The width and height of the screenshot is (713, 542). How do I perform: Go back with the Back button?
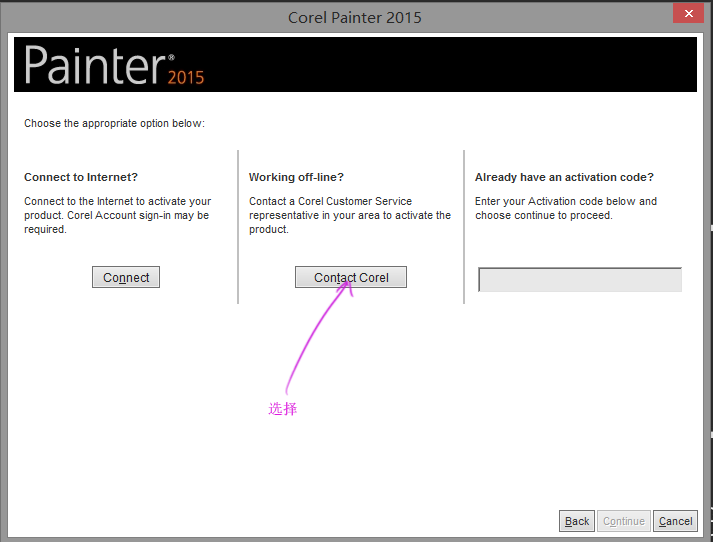point(577,521)
